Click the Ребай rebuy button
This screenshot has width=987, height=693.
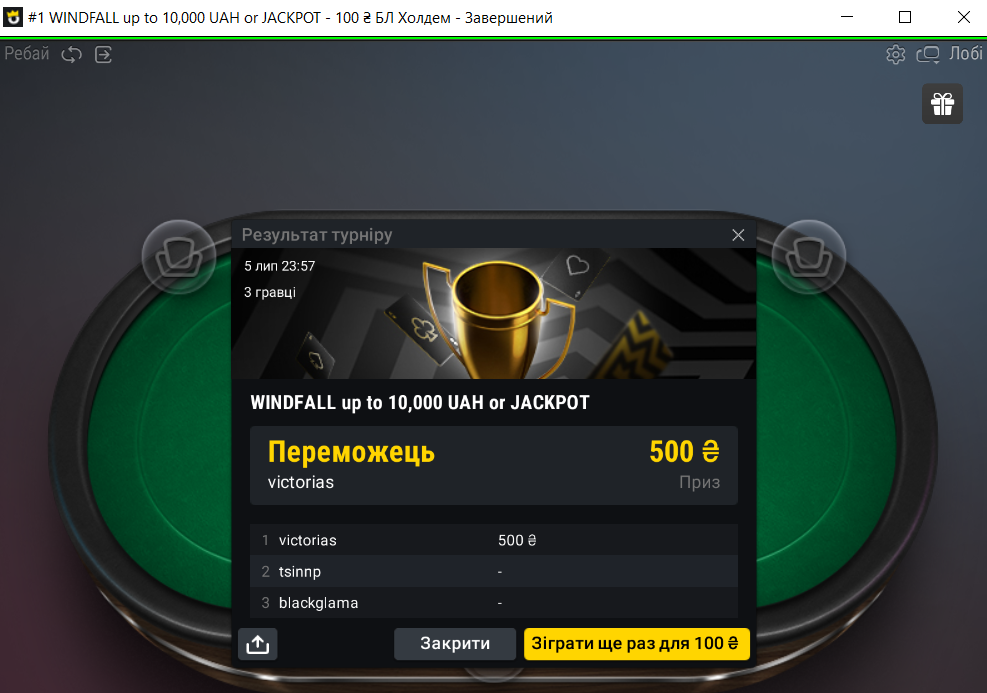coord(26,54)
